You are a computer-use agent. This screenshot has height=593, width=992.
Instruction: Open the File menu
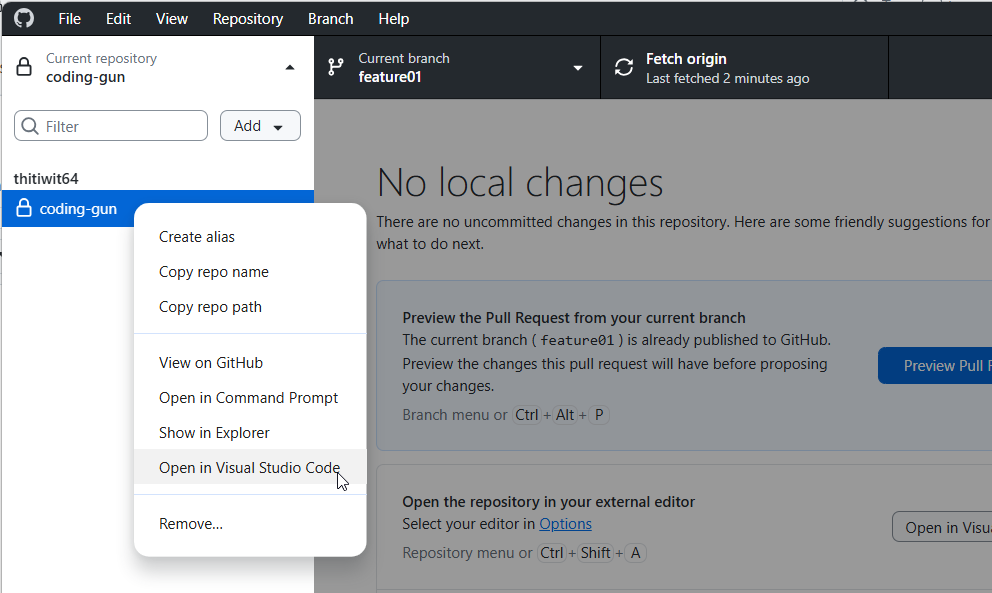point(70,19)
